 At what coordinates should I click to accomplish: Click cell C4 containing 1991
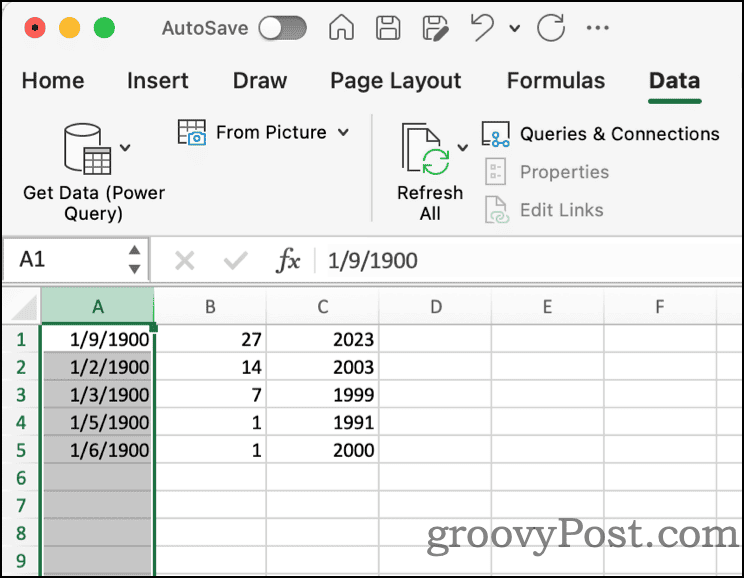click(x=323, y=422)
